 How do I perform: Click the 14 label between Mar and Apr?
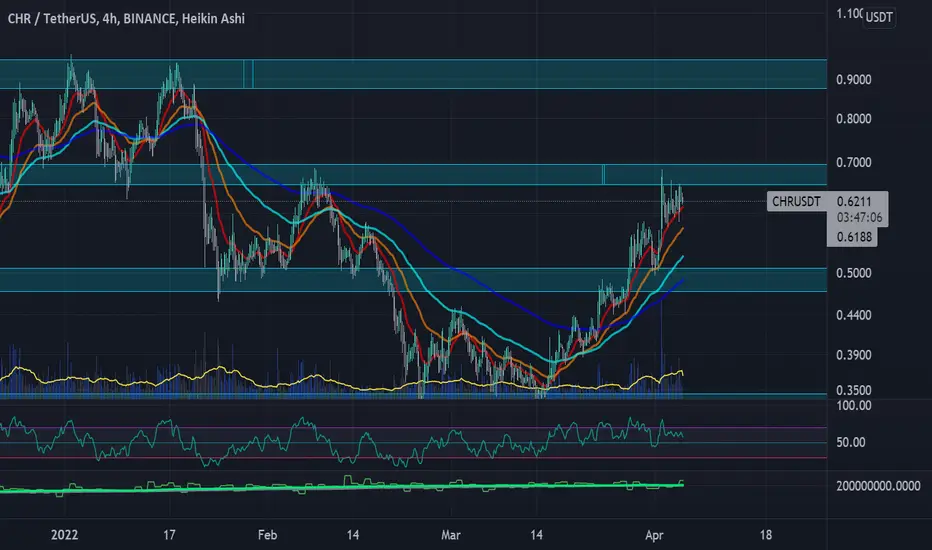[x=536, y=535]
